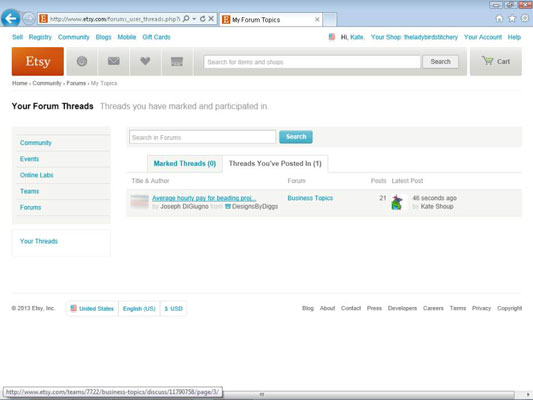Click the browser Refresh icon
The image size is (533, 400).
click(203, 19)
